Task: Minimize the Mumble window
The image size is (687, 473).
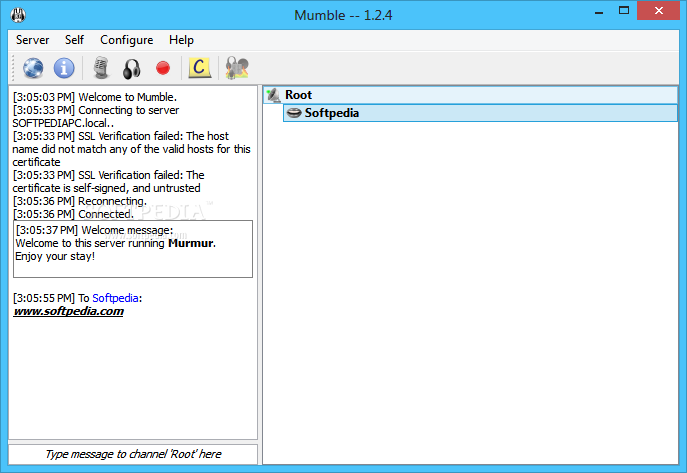Action: [x=599, y=11]
